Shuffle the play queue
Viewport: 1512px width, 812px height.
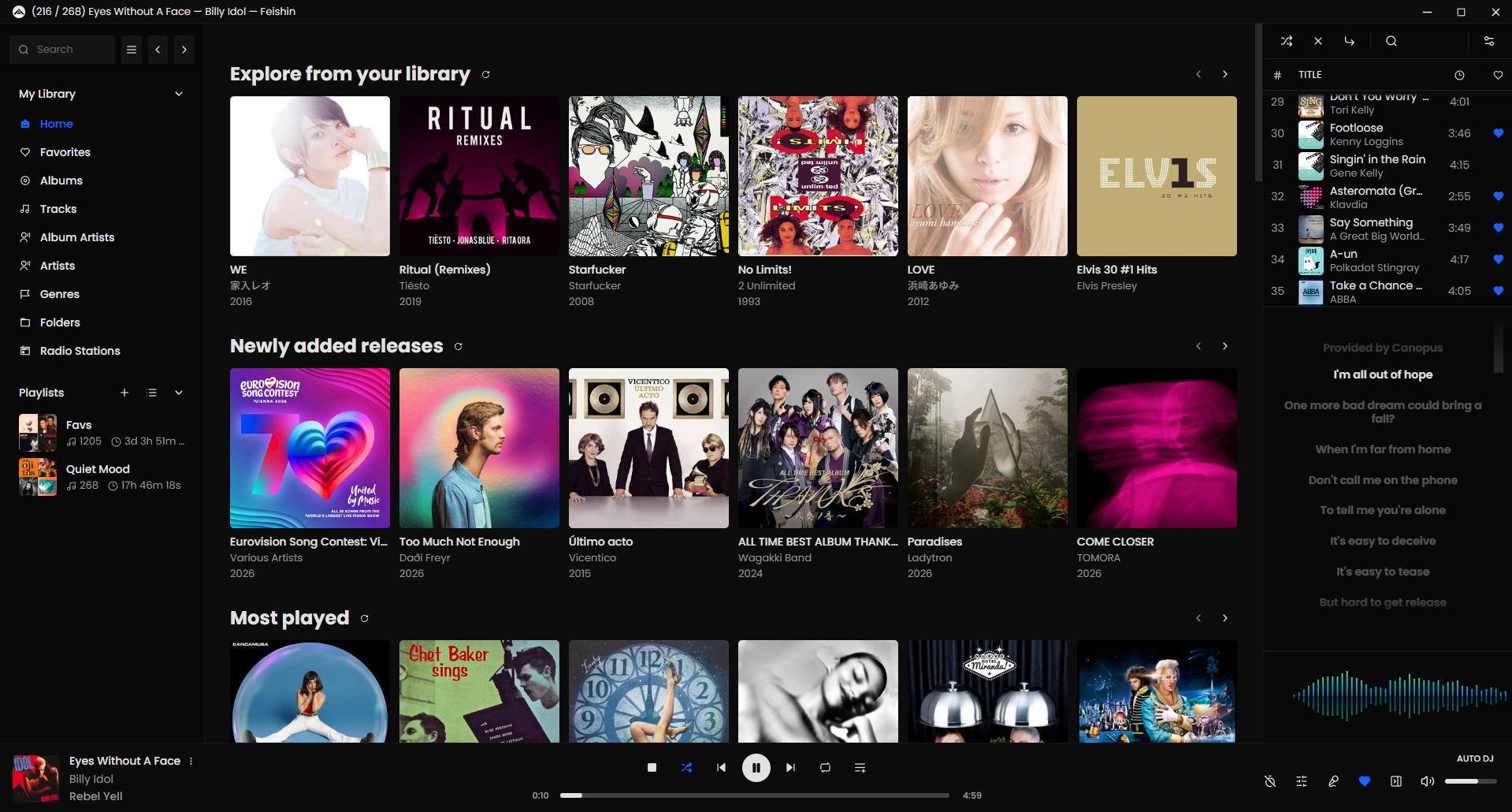[x=1287, y=41]
